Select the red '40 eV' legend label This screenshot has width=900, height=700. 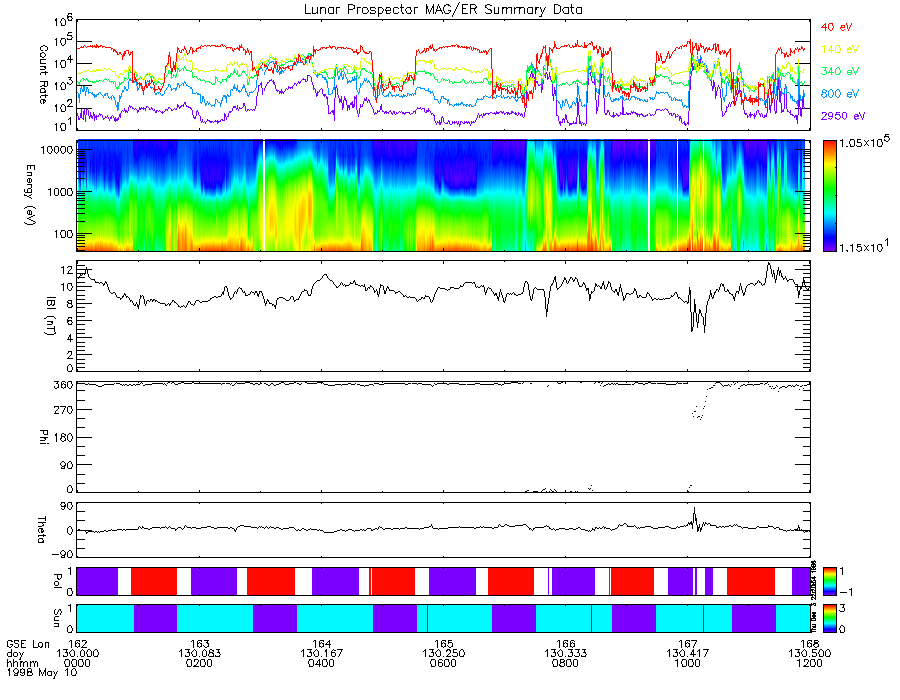click(836, 28)
